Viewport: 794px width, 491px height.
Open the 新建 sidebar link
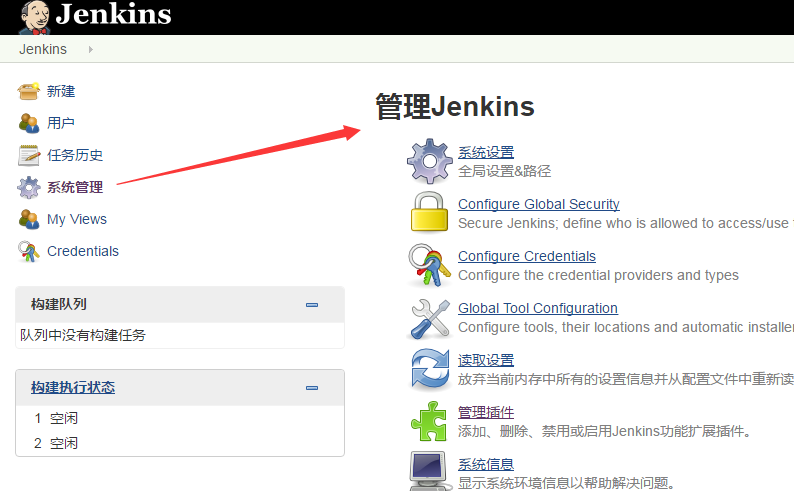point(61,91)
